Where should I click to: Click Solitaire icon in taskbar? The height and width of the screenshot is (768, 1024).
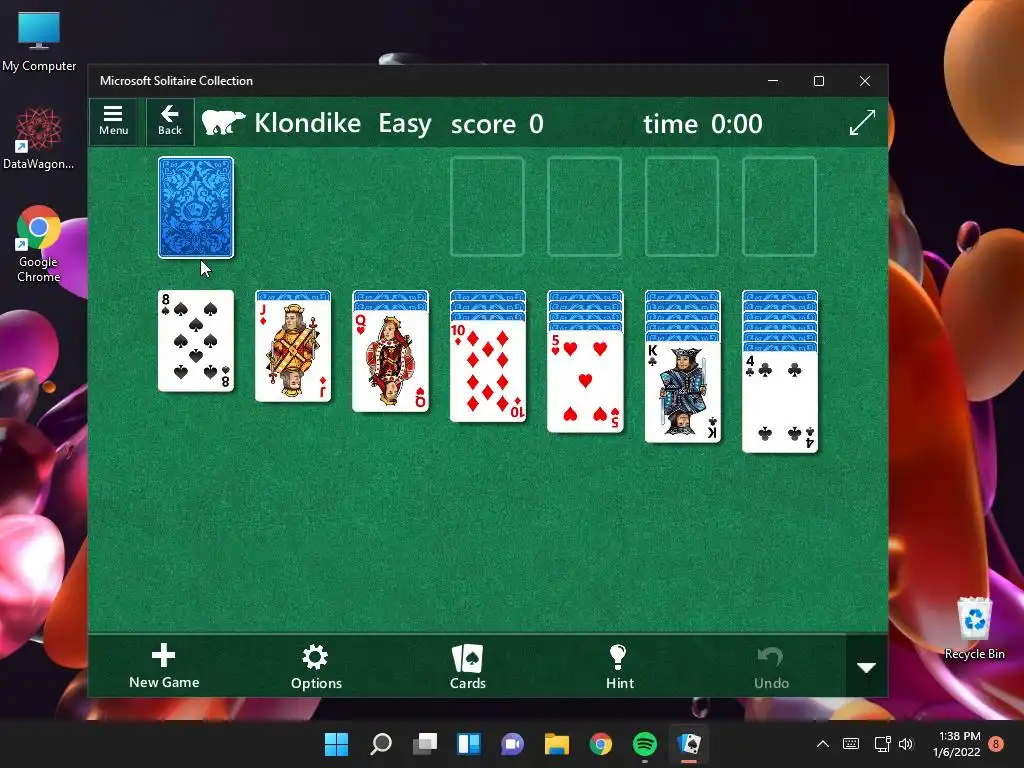pos(689,744)
